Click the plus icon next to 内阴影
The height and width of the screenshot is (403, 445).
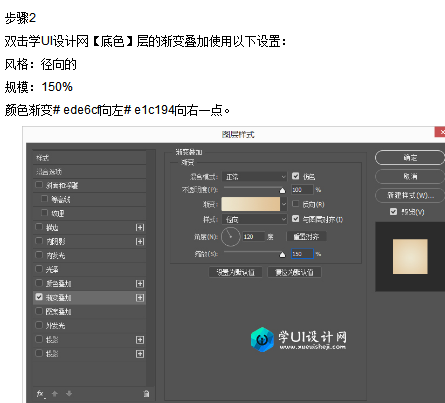coord(140,241)
